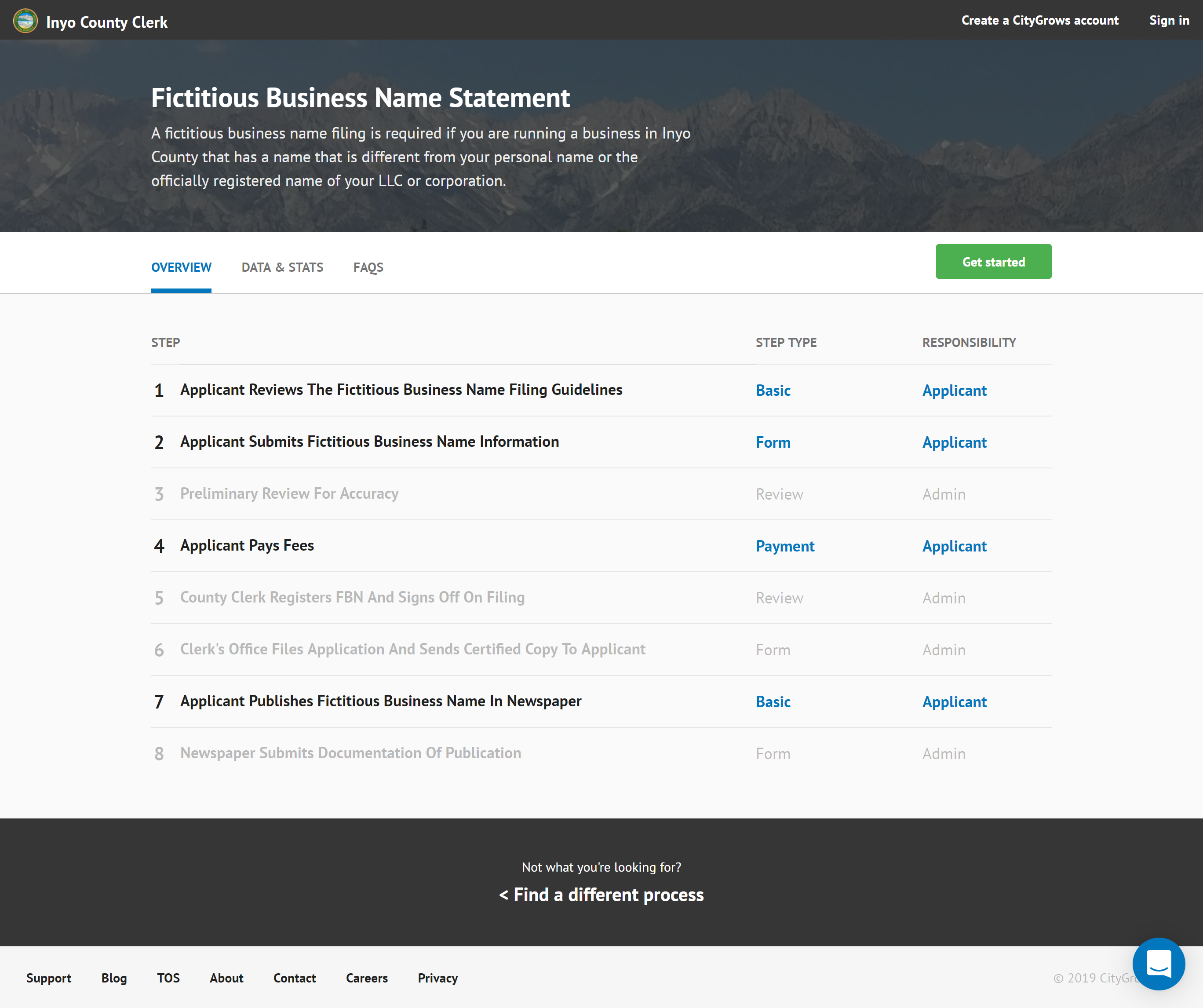Click Form step type in step 6 row

[773, 650]
